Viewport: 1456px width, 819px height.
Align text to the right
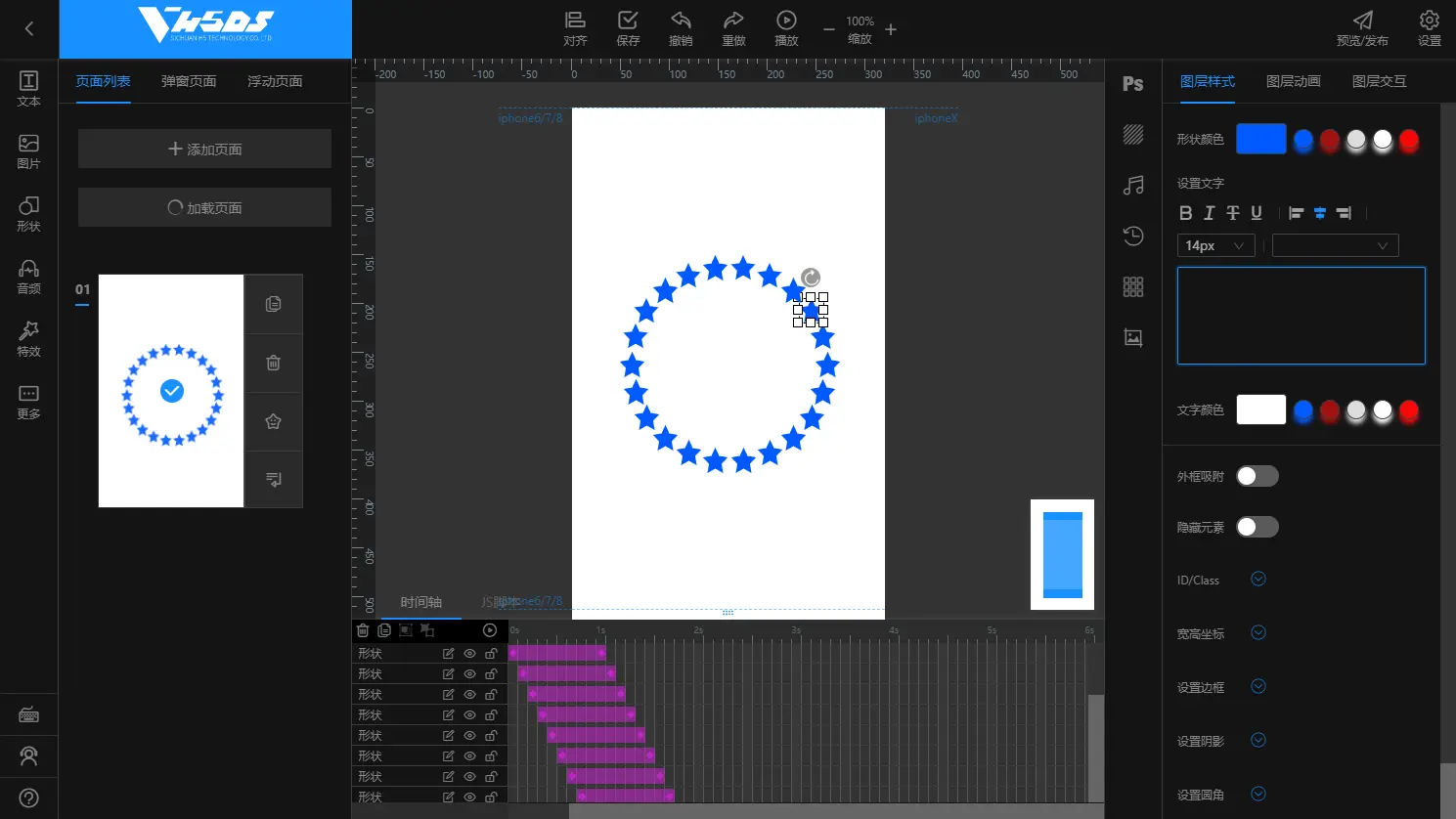(1344, 212)
